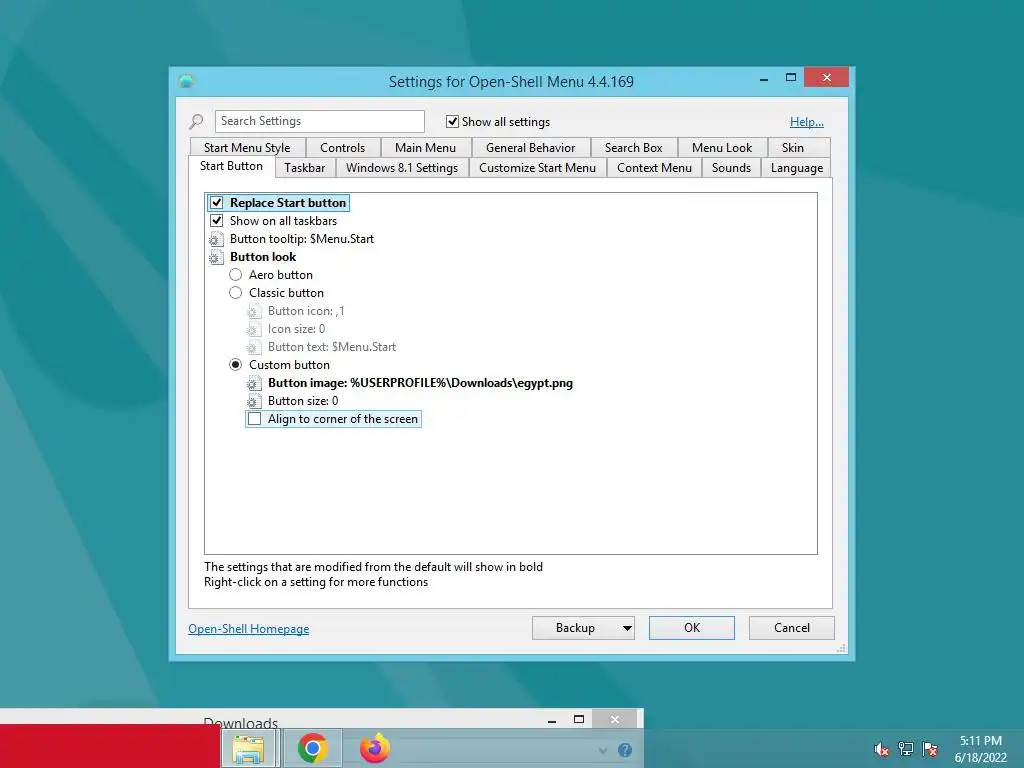Switch to the Skin tab
Viewport: 1024px width, 768px height.
pos(793,148)
